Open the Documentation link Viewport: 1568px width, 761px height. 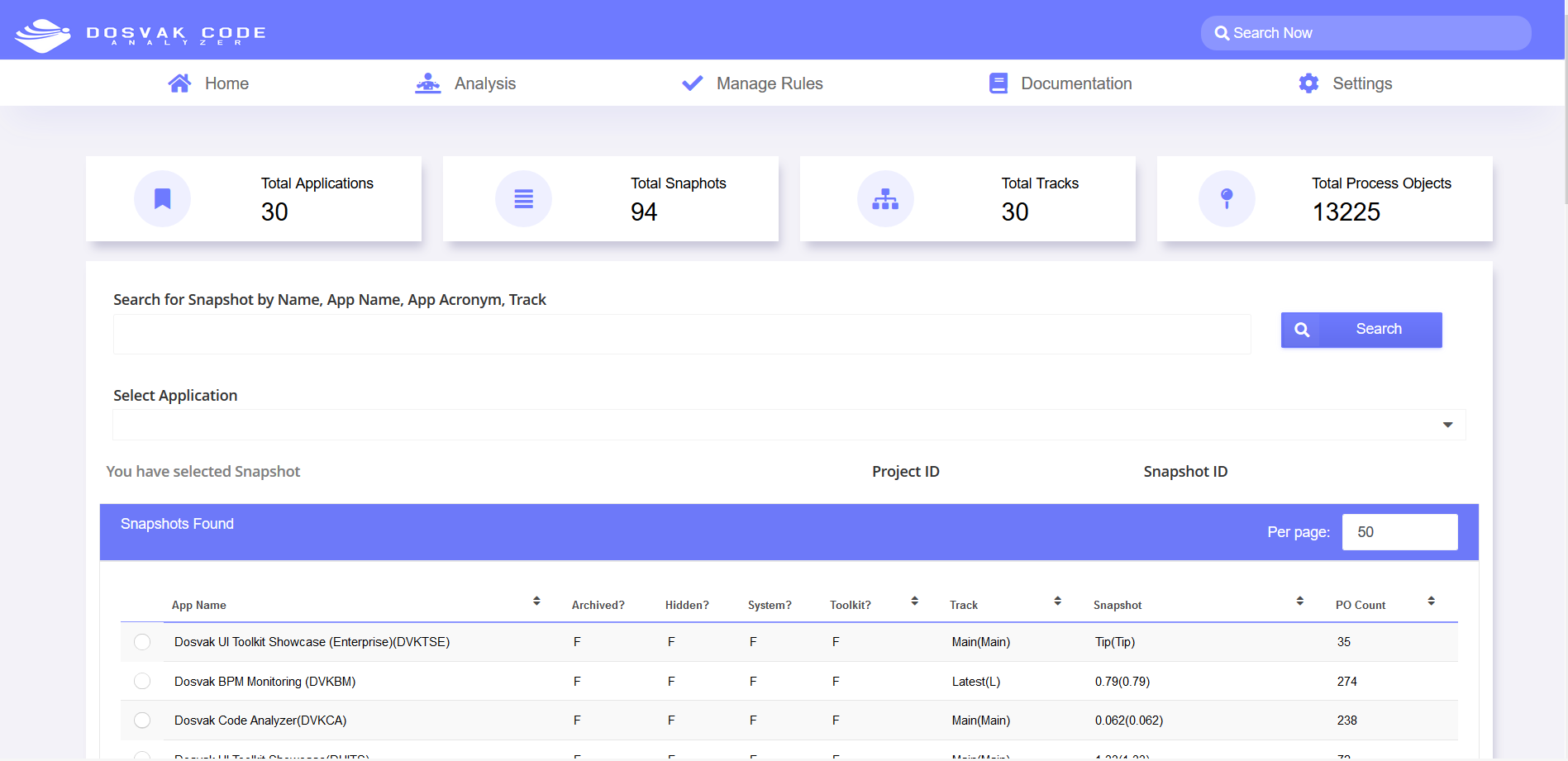[x=1076, y=82]
